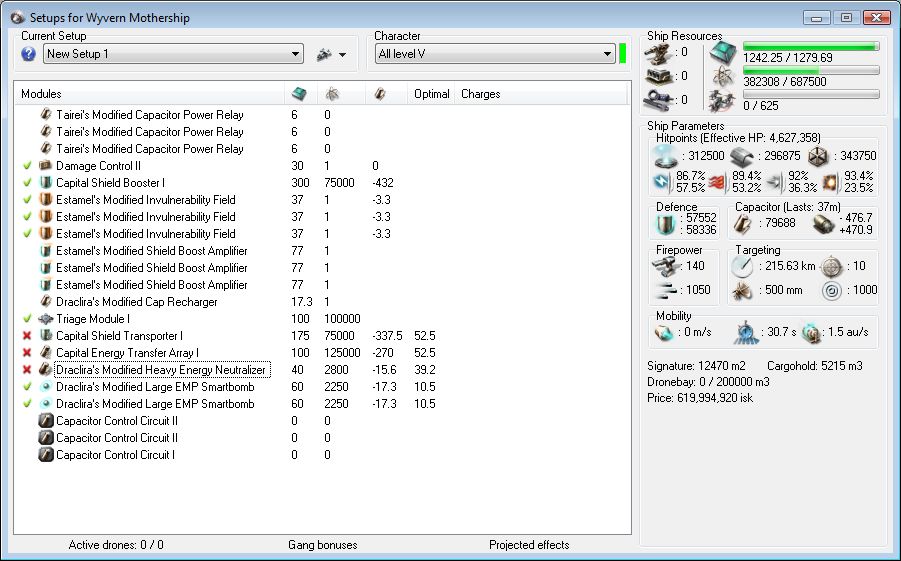Open the Current Setup dropdown list
901x561 pixels.
tap(295, 54)
